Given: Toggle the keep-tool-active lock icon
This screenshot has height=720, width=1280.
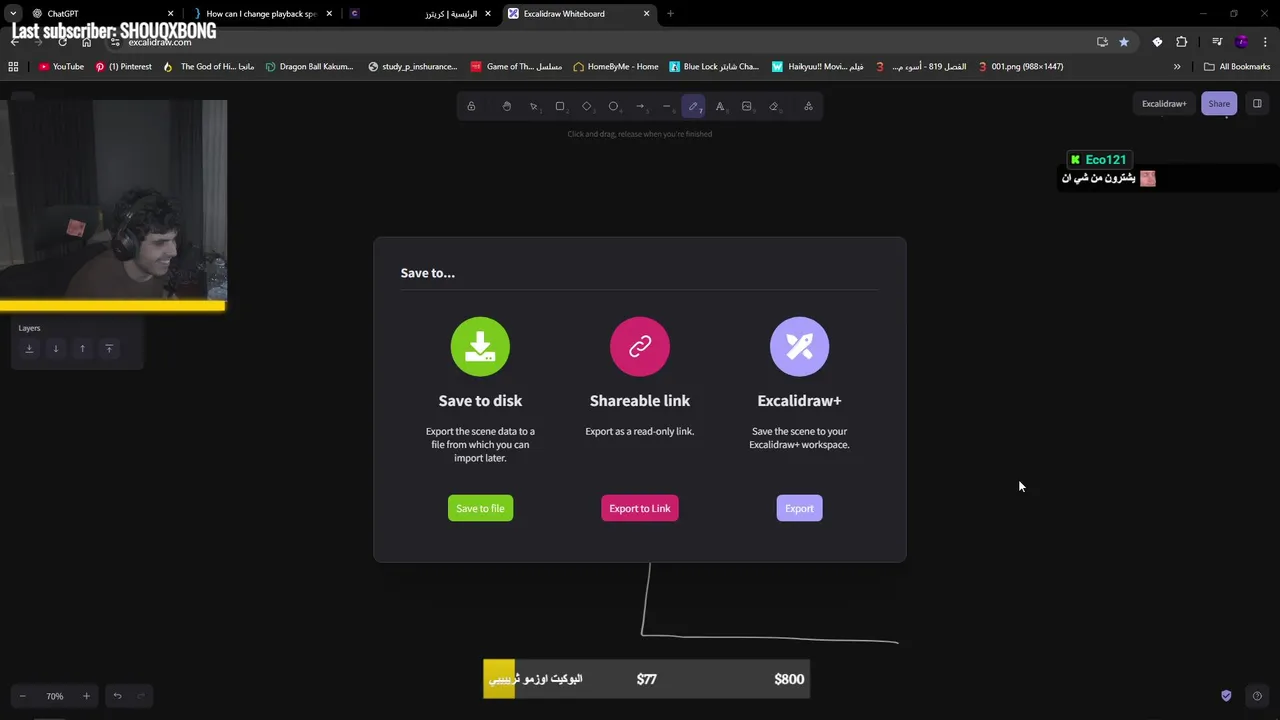Looking at the screenshot, I should [471, 106].
